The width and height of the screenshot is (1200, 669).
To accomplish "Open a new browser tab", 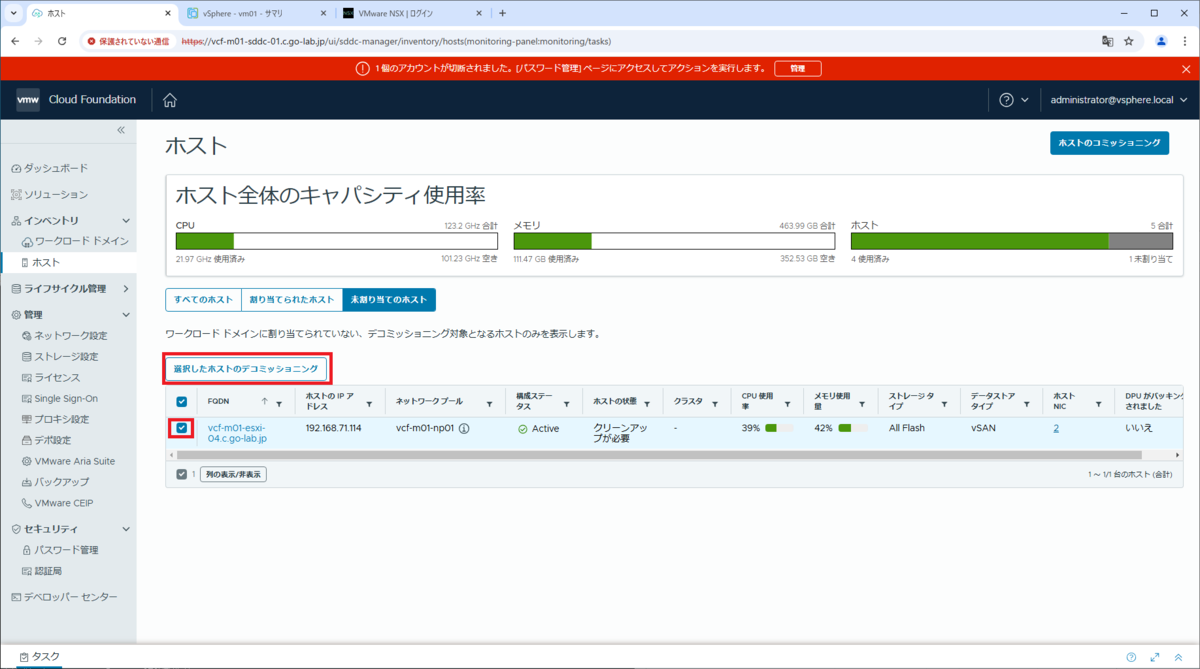I will click(502, 13).
